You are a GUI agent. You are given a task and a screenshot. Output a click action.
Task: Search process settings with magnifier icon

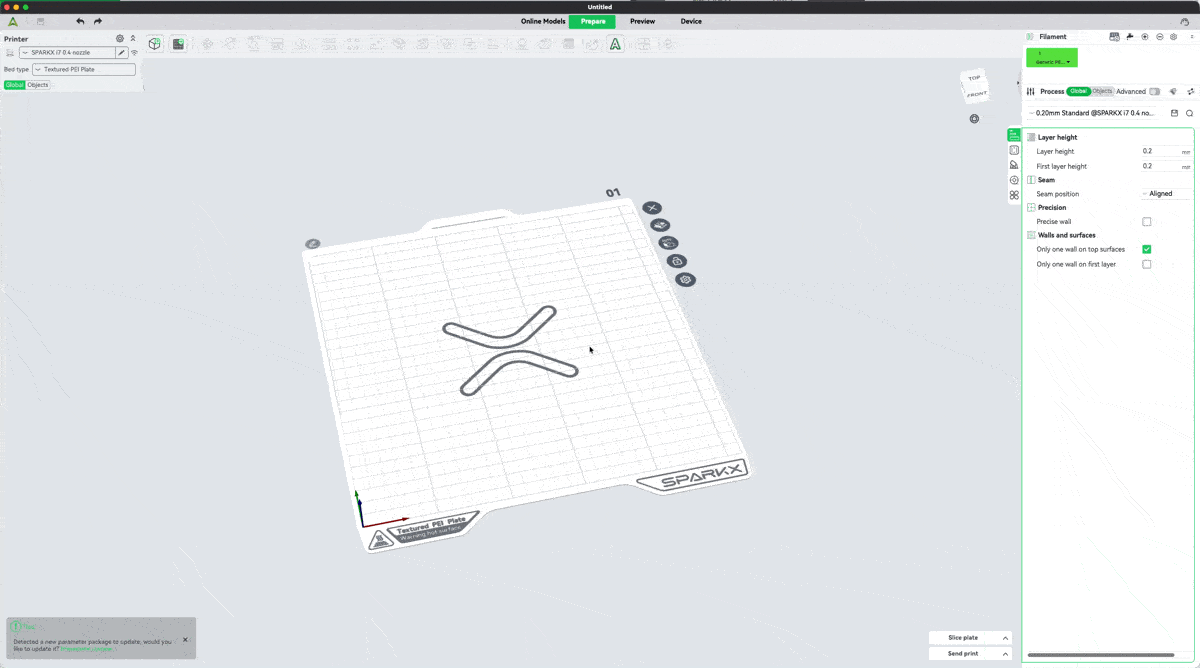1189,113
